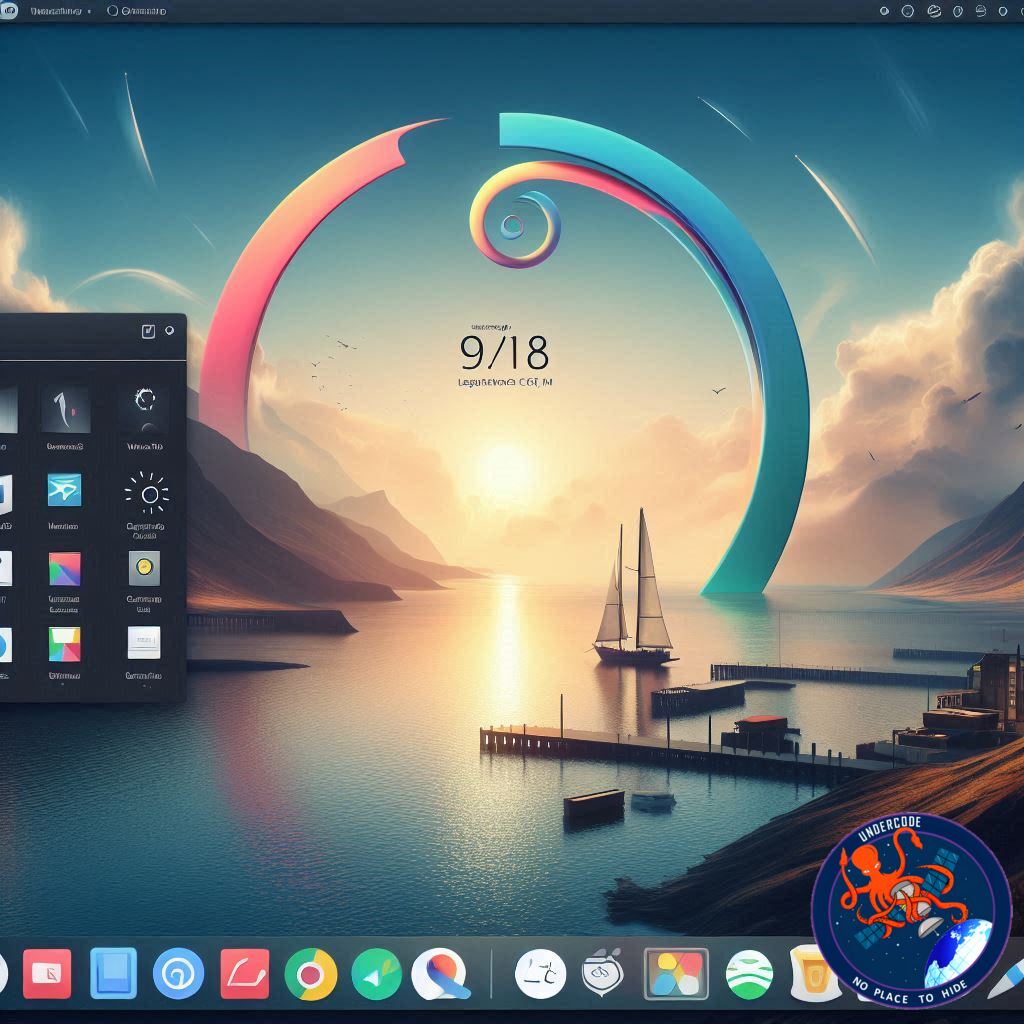
Task: Open the red app icon in the dock
Action: click(x=47, y=974)
